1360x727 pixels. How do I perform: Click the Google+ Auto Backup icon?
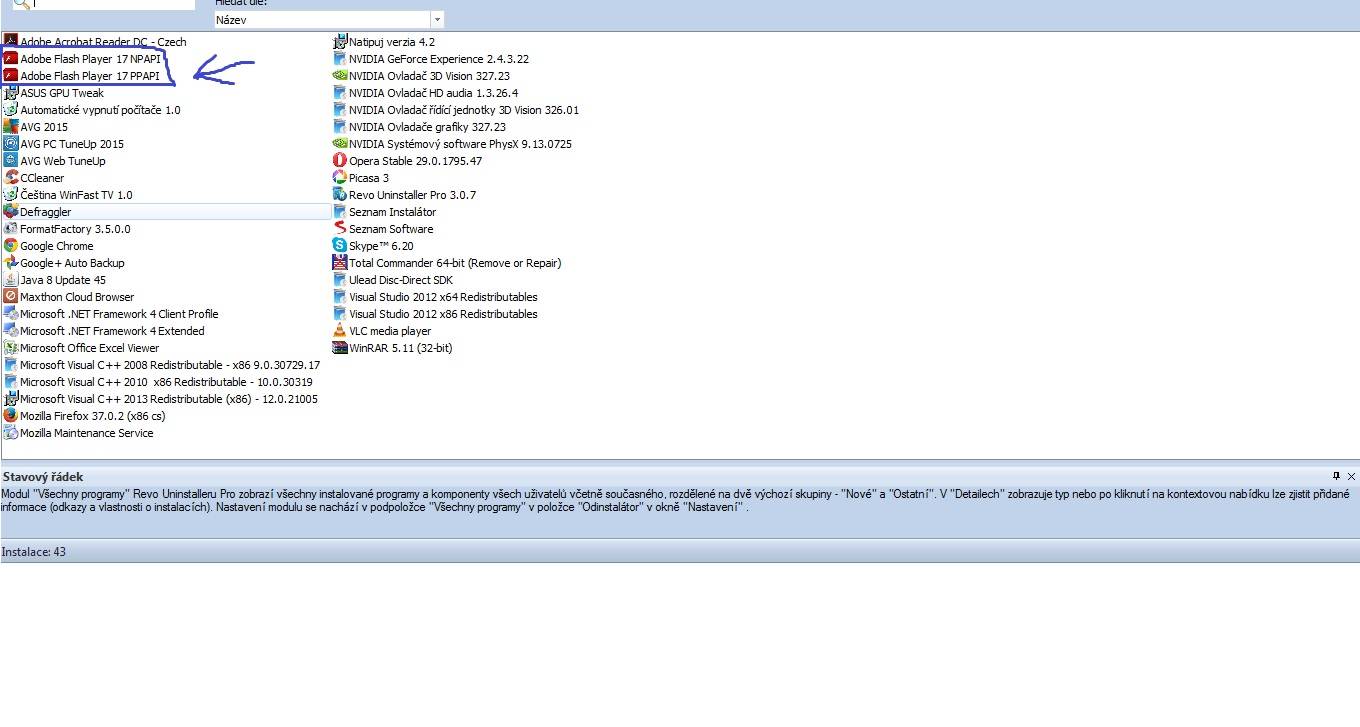pos(11,263)
